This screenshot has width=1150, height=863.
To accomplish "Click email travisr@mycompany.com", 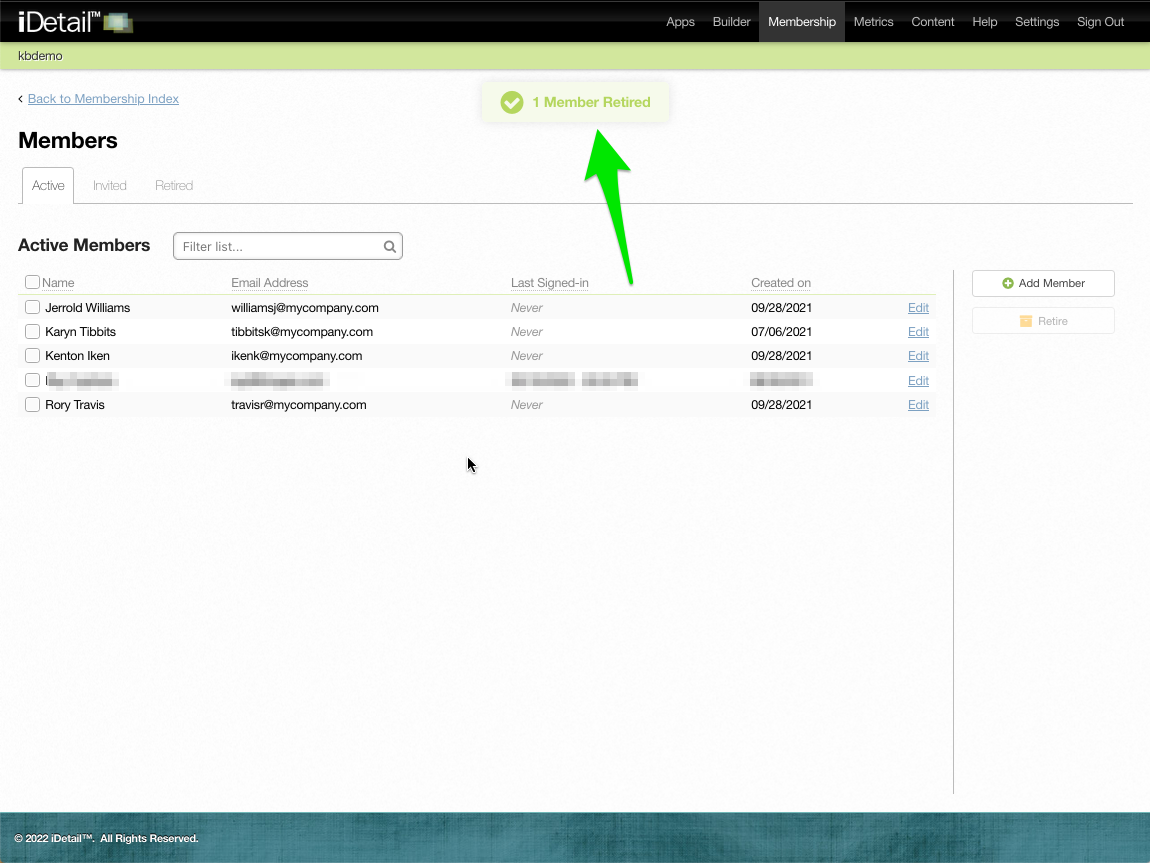I will click(x=299, y=405).
